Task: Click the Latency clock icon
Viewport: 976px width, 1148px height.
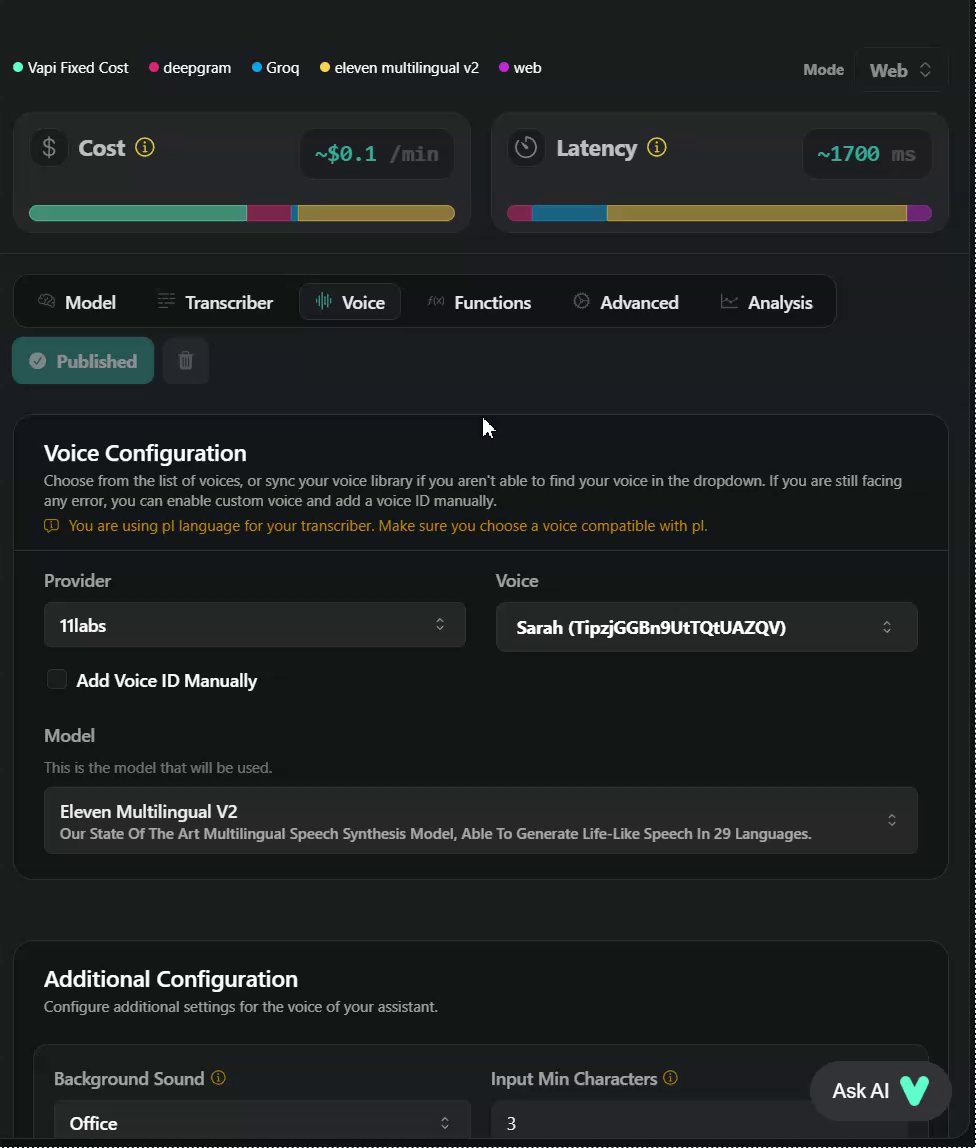Action: pos(526,148)
